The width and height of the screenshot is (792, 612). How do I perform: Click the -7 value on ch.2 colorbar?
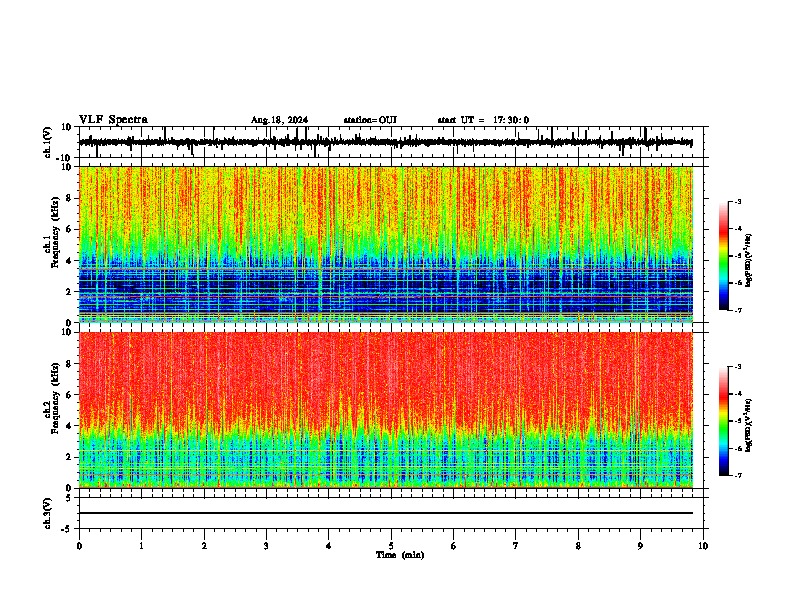coord(738,475)
